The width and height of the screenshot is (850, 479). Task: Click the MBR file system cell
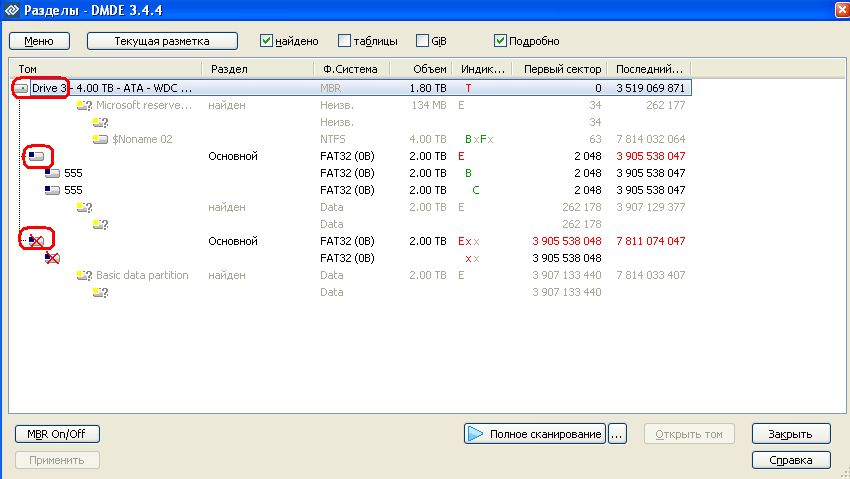331,88
